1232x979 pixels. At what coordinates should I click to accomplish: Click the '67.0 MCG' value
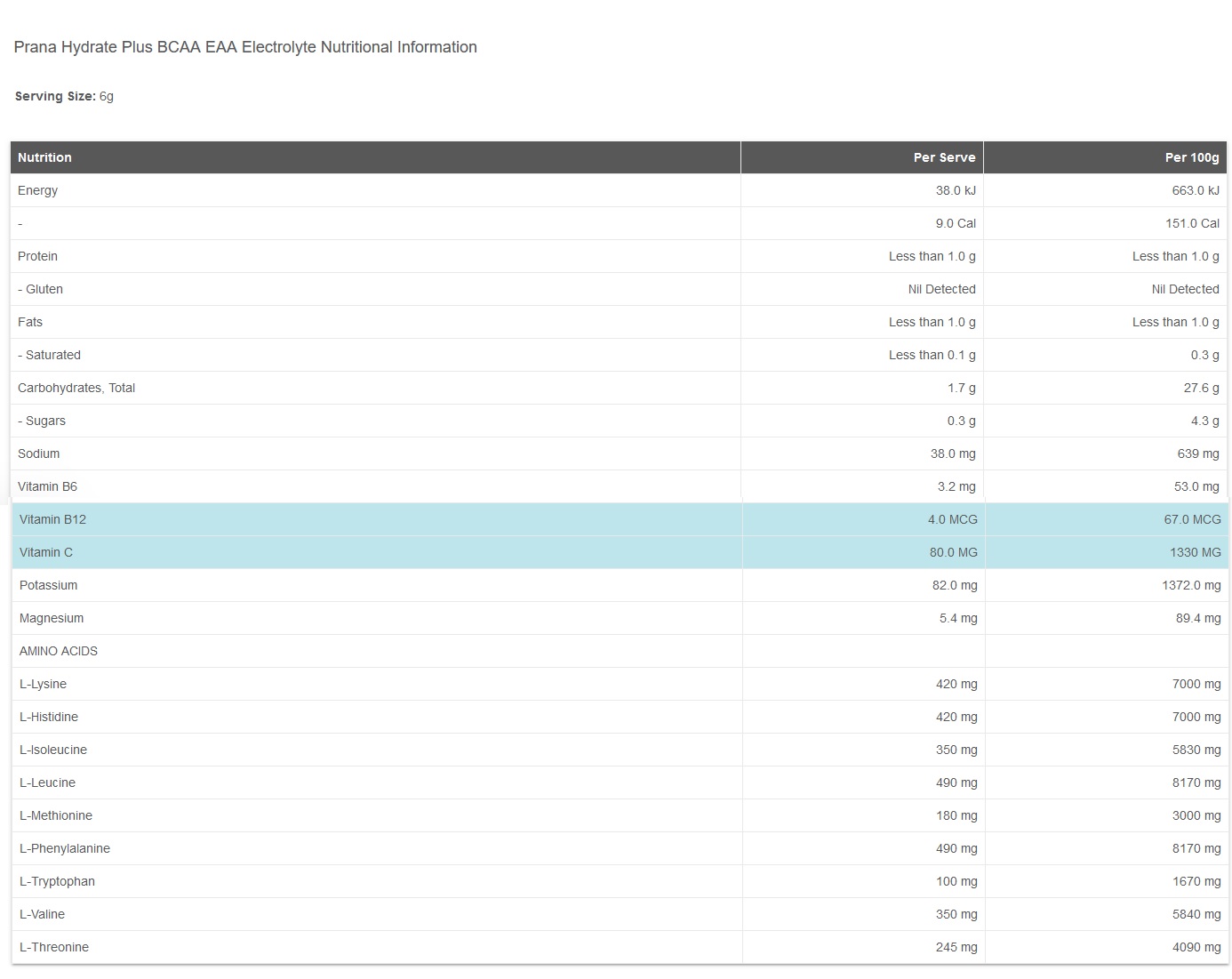[x=1193, y=519]
